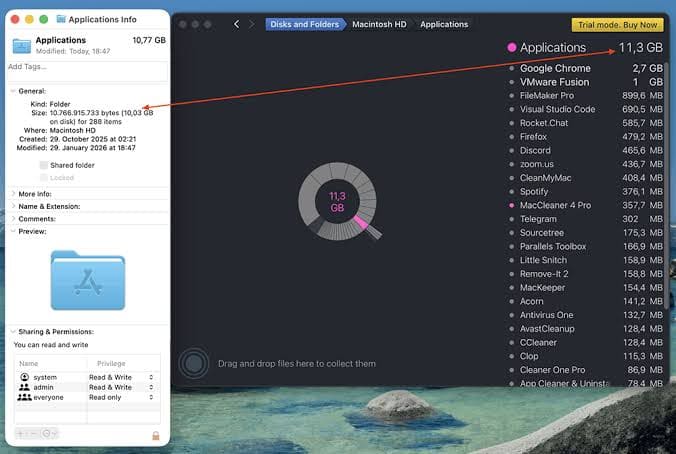The height and width of the screenshot is (454, 676).
Task: Click the Applications folder icon in Info header
Action: click(22, 45)
